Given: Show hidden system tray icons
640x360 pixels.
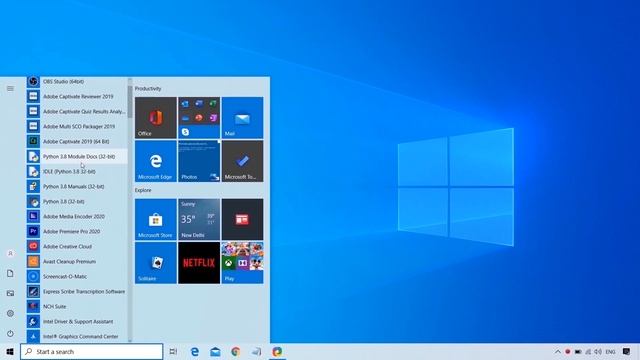Looking at the screenshot, I should [558, 351].
